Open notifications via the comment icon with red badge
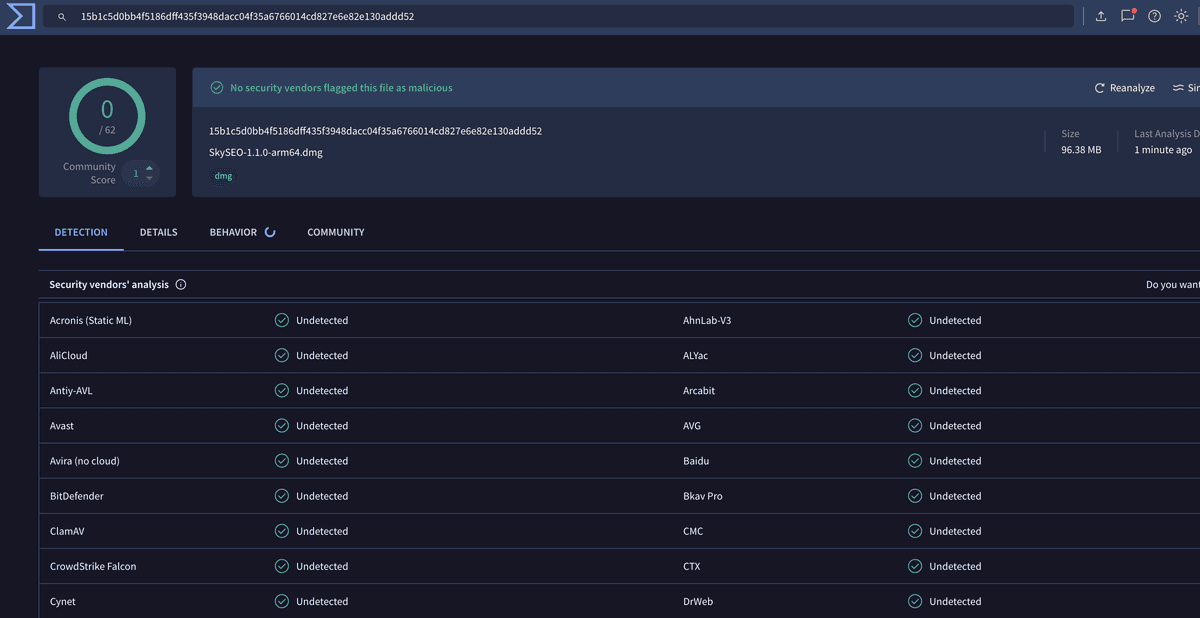This screenshot has height=618, width=1200. point(1129,16)
